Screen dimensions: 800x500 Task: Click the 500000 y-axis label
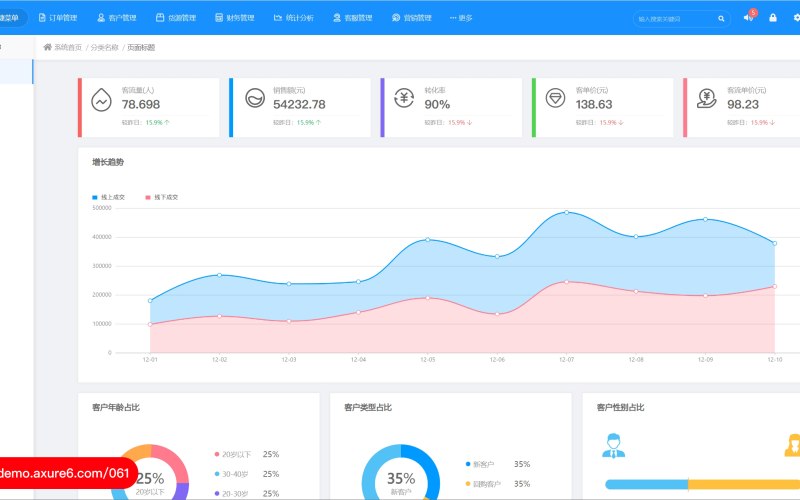[x=102, y=208]
